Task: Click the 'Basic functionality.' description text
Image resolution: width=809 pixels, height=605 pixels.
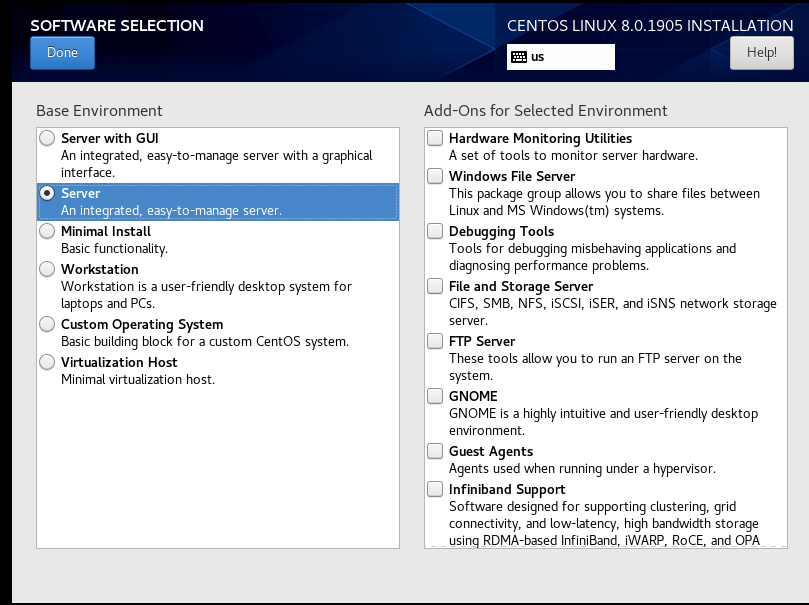Action: (x=115, y=249)
